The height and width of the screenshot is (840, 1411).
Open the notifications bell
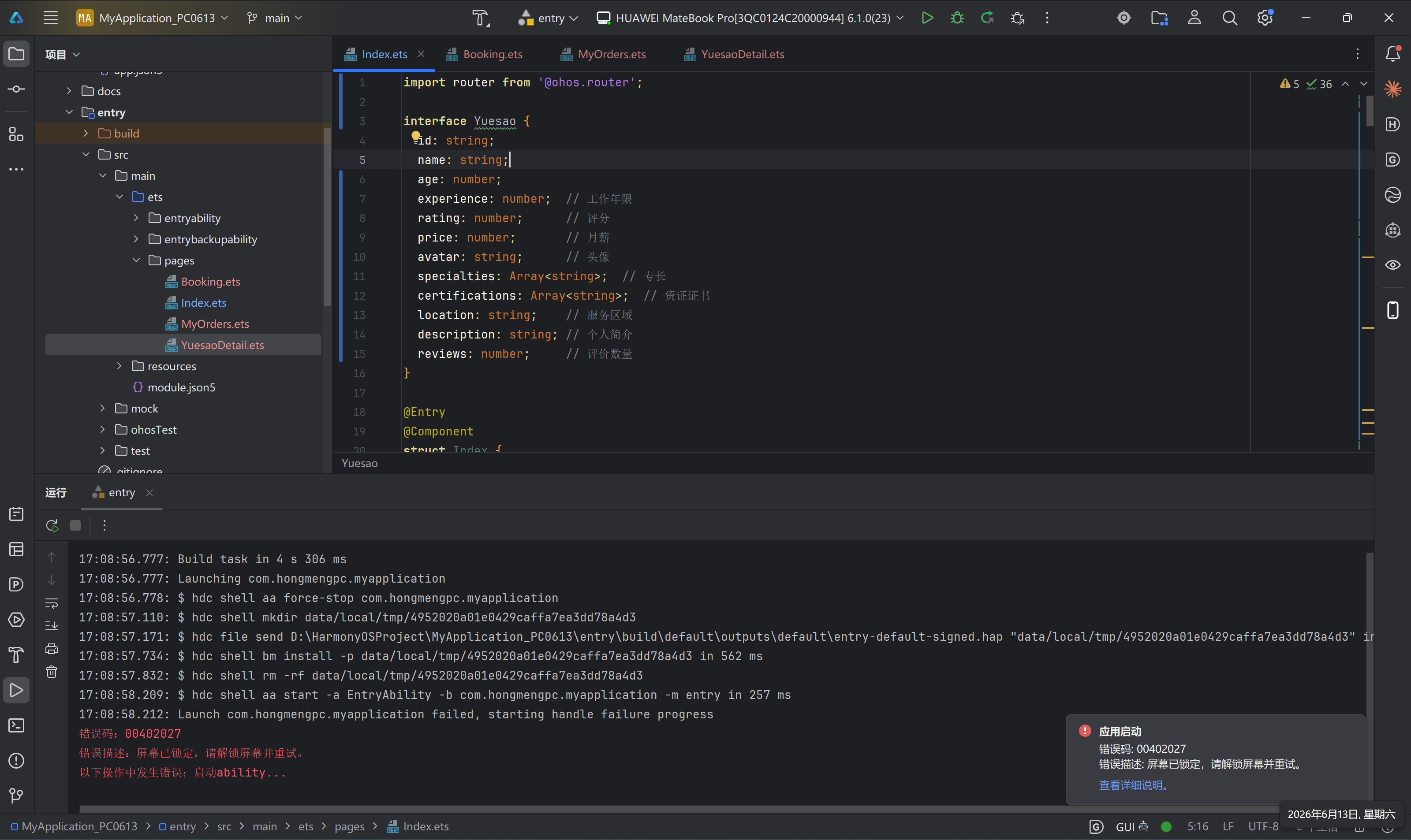click(1393, 54)
